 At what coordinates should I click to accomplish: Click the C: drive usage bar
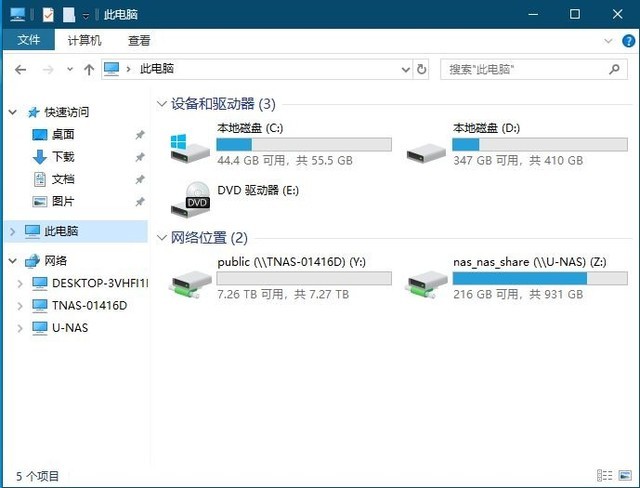tap(304, 144)
